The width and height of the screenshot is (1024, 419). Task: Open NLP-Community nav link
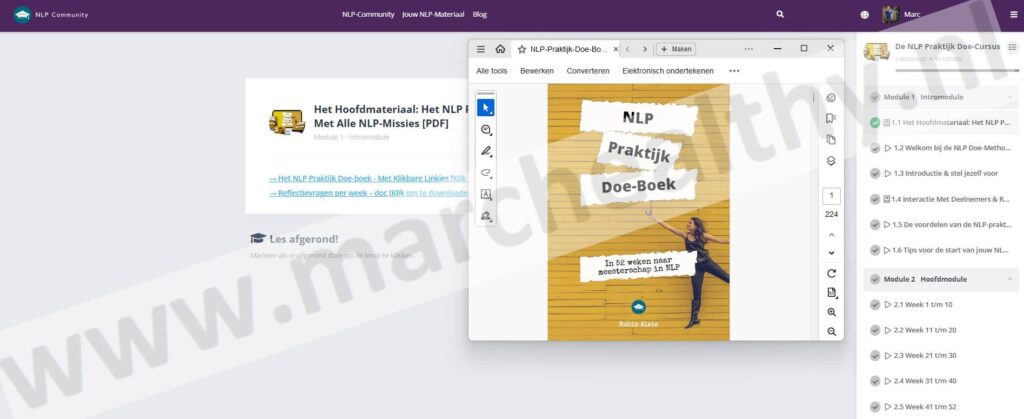(368, 14)
